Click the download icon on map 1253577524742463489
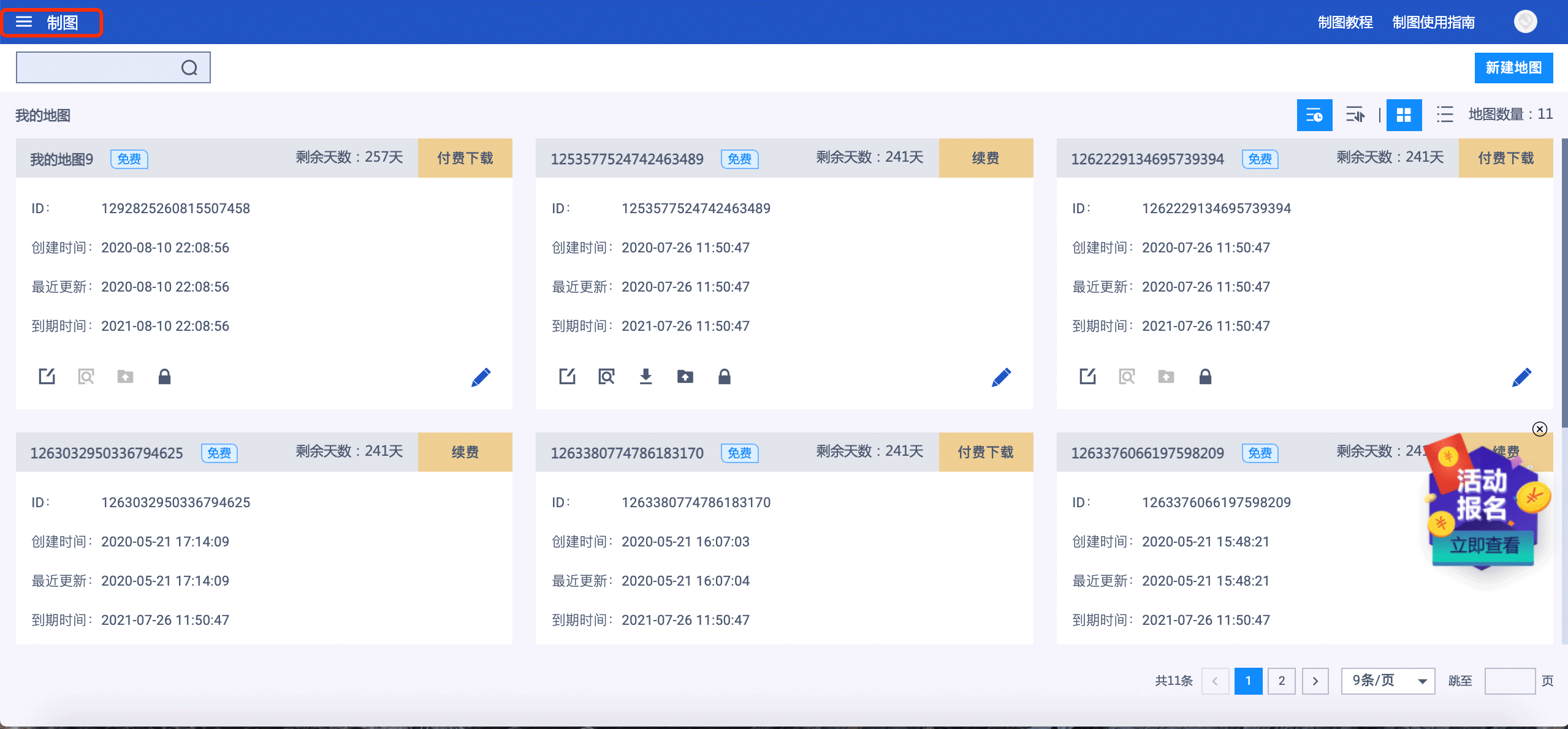 (645, 376)
